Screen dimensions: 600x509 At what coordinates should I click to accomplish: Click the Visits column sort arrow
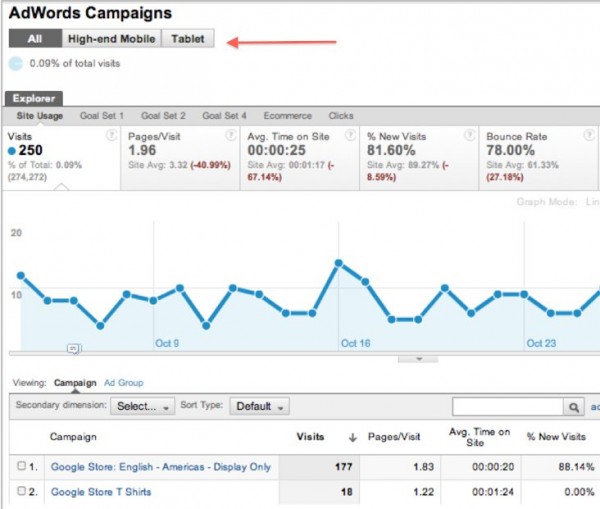coord(353,437)
